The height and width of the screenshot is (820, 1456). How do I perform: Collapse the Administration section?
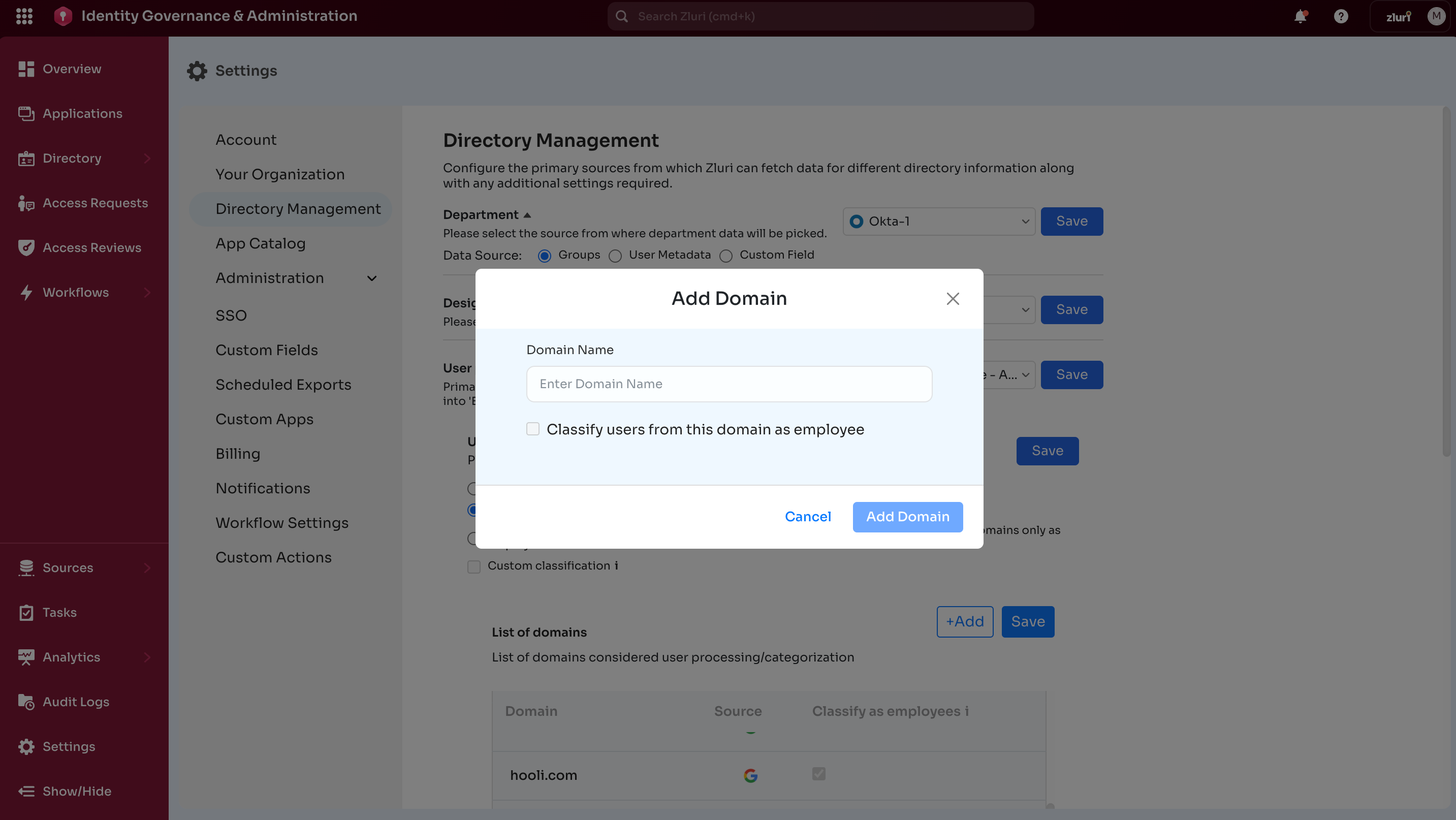click(371, 278)
